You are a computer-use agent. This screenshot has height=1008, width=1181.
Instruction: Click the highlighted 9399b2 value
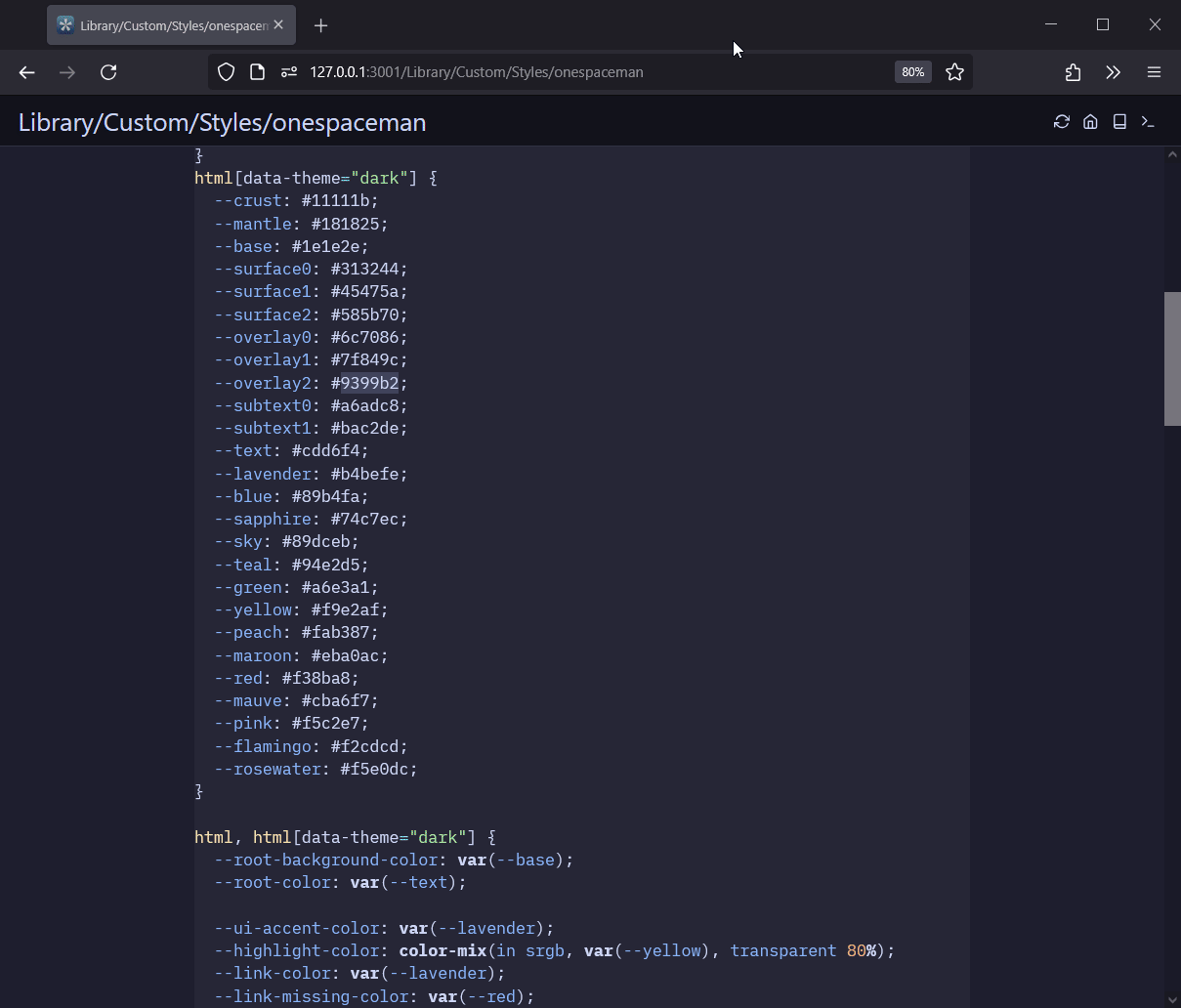(x=369, y=383)
